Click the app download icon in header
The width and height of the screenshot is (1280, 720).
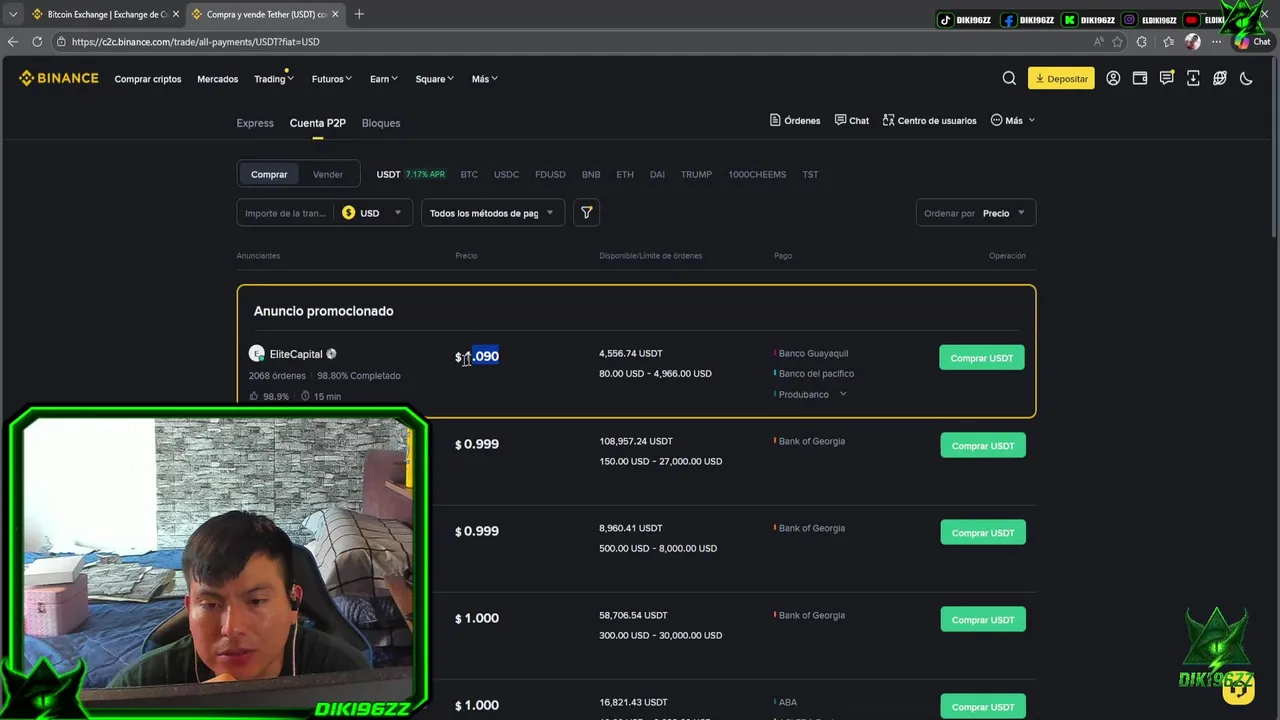tap(1193, 78)
